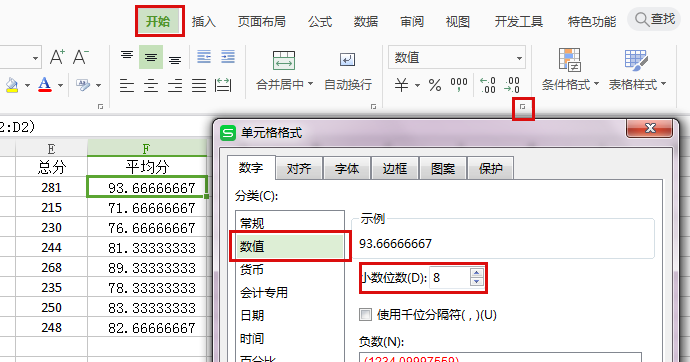Viewport: 690px width, 362px height.
Task: Apply percent style format
Action: pos(435,84)
